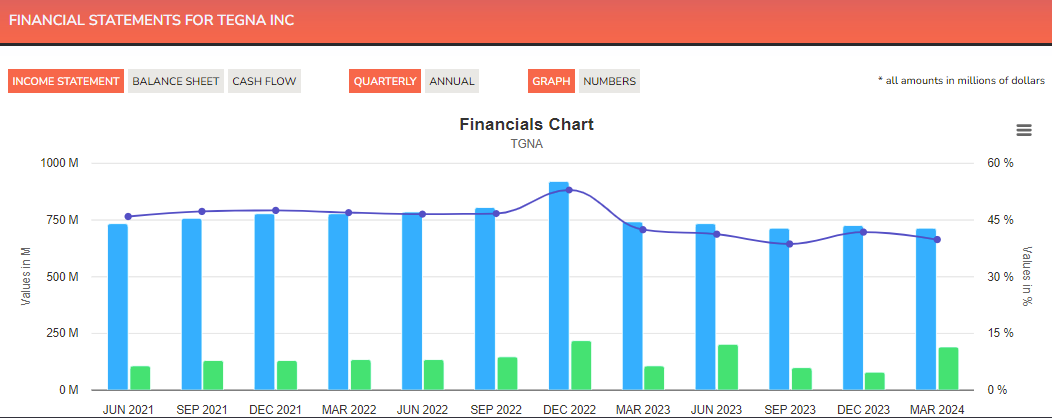
Task: Switch to the Cash Flow tab
Action: tap(264, 81)
